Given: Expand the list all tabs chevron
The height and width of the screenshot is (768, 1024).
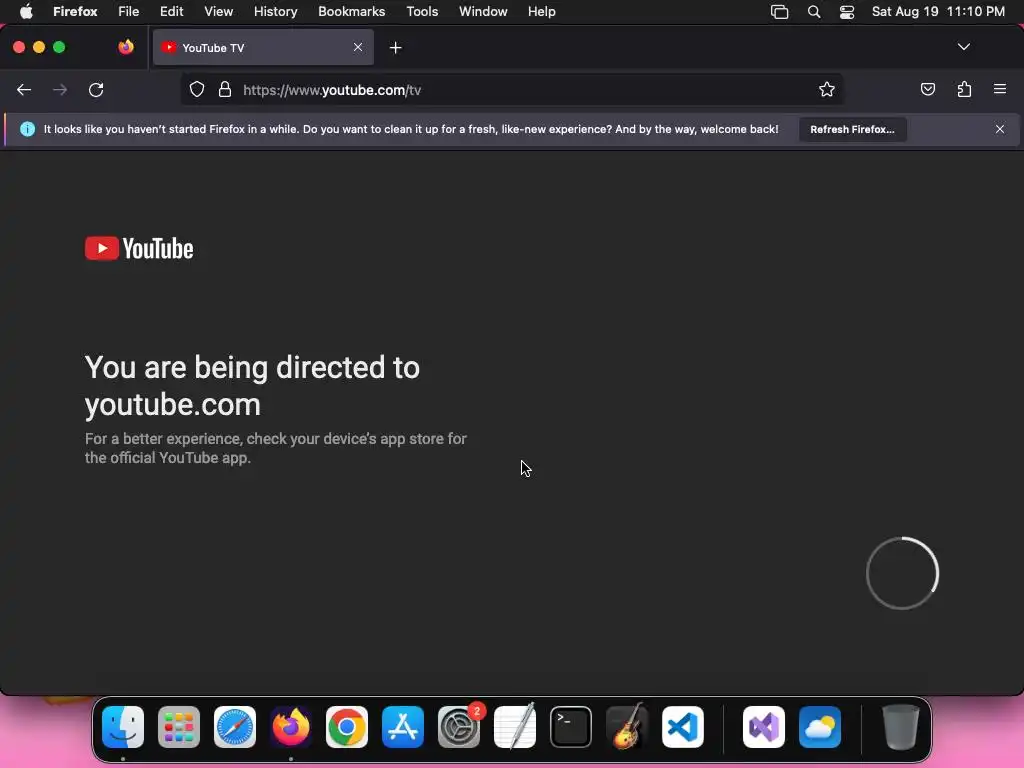Looking at the screenshot, I should 963,47.
